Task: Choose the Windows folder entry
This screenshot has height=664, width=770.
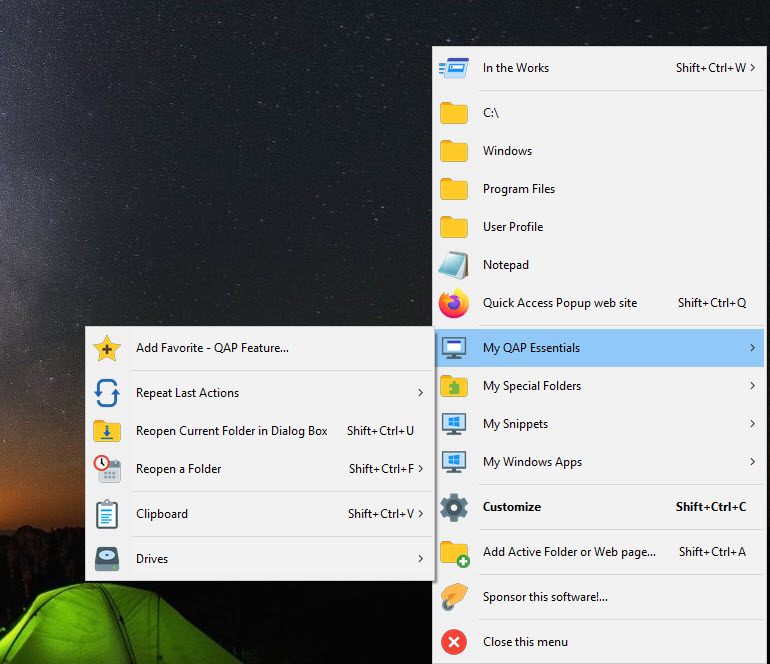Action: point(600,151)
